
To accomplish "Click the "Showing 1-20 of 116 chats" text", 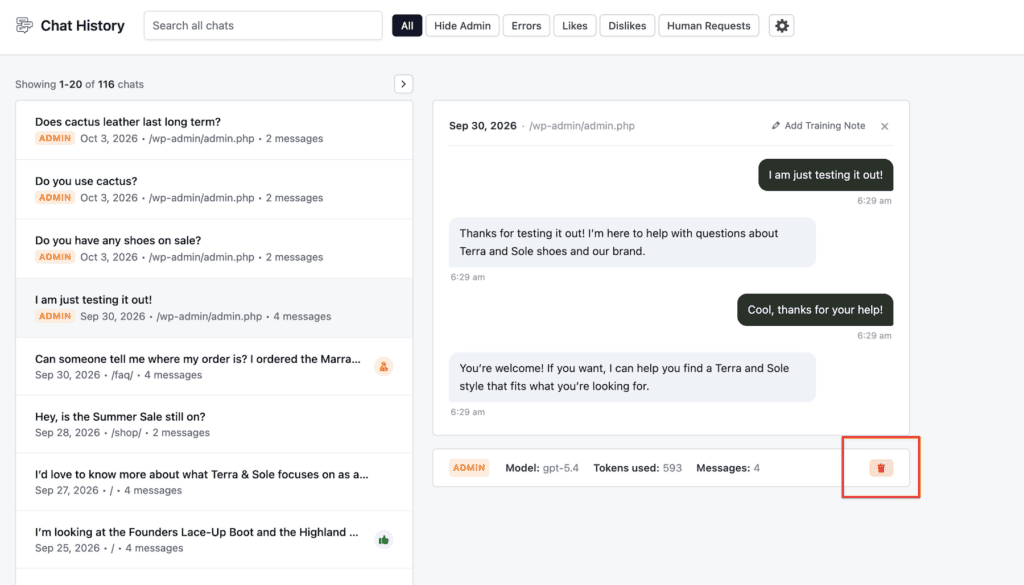I will point(80,84).
